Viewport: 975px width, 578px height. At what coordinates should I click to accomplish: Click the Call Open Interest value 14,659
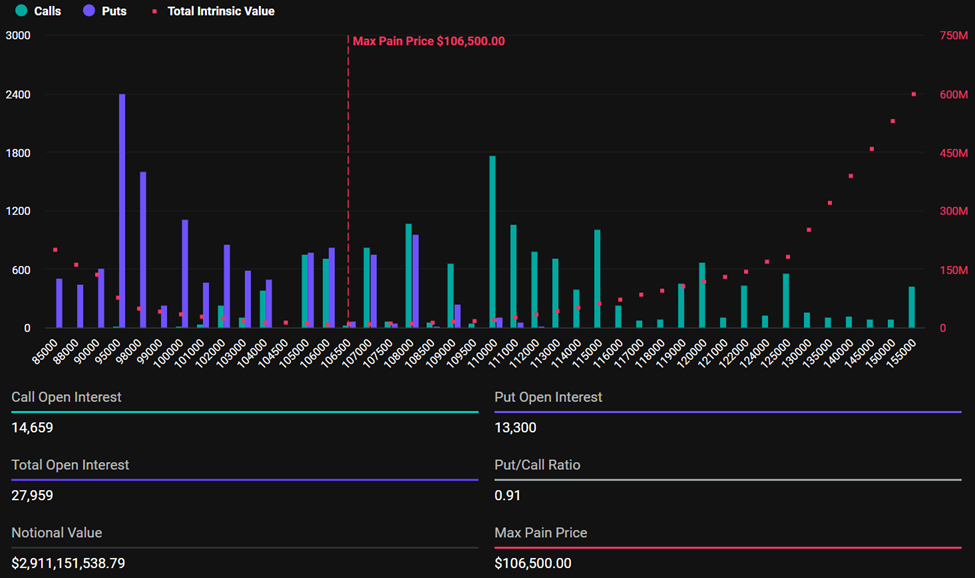click(32, 427)
